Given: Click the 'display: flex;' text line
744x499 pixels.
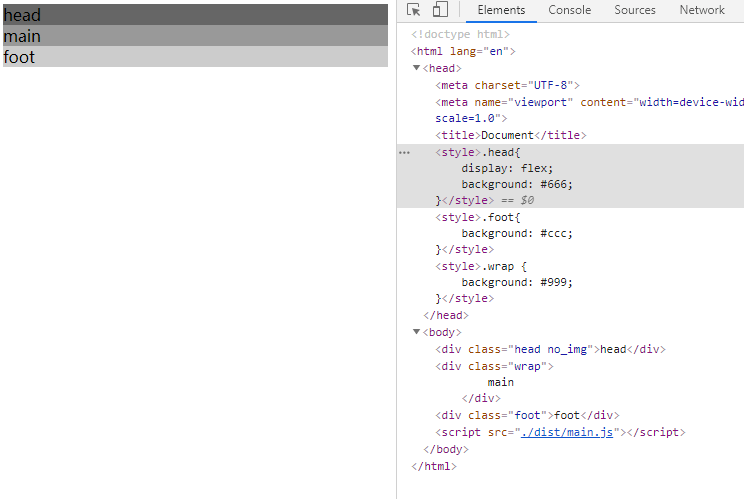Looking at the screenshot, I should pyautogui.click(x=507, y=168).
